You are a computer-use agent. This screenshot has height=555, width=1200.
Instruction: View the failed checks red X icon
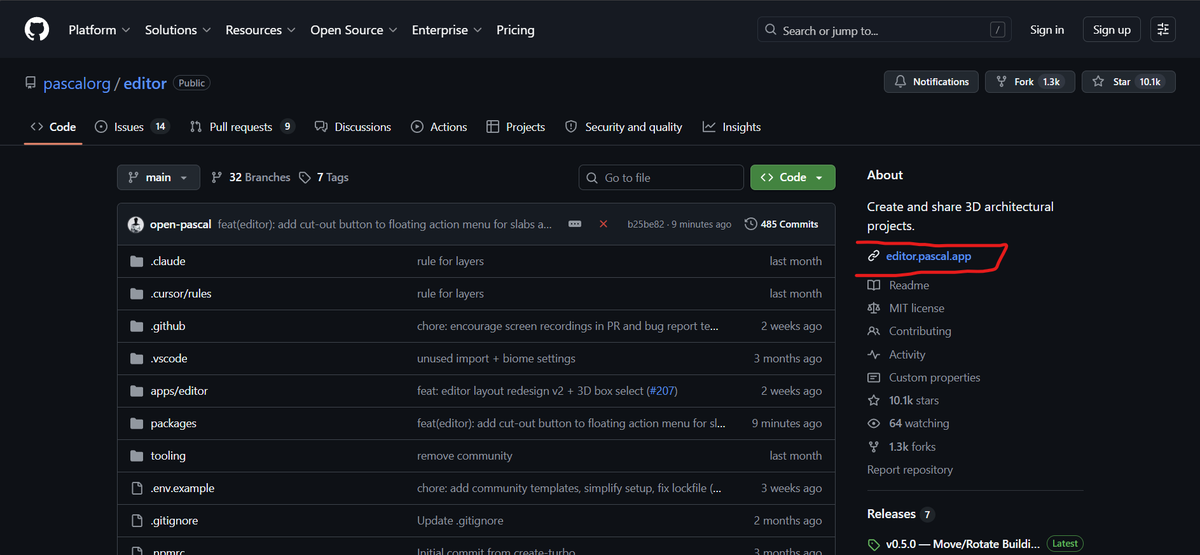(x=603, y=224)
